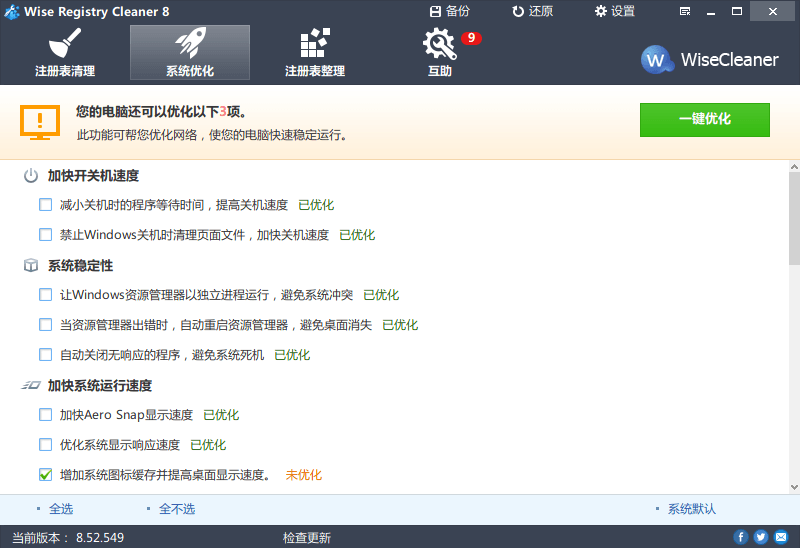Viewport: 800px width, 548px height.
Task: Click the scrollbar up arrow
Action: point(794,166)
